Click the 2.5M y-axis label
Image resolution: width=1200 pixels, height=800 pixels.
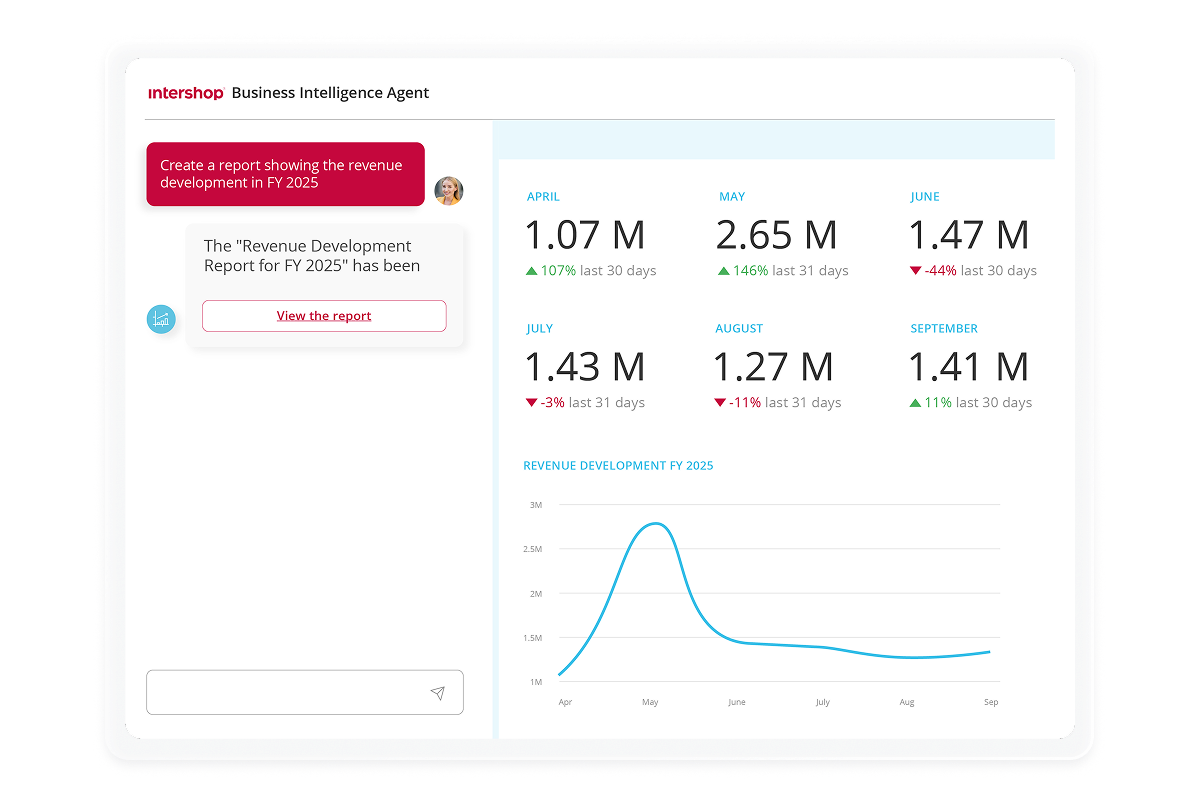click(x=532, y=549)
